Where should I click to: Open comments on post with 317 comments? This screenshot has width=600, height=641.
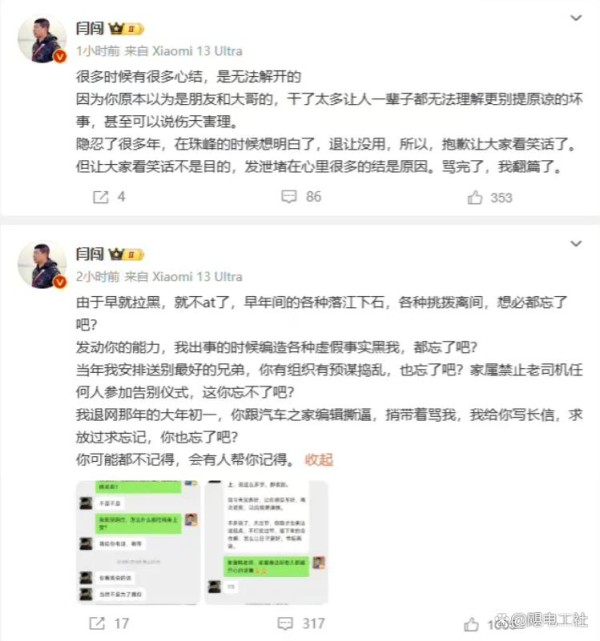(285, 623)
